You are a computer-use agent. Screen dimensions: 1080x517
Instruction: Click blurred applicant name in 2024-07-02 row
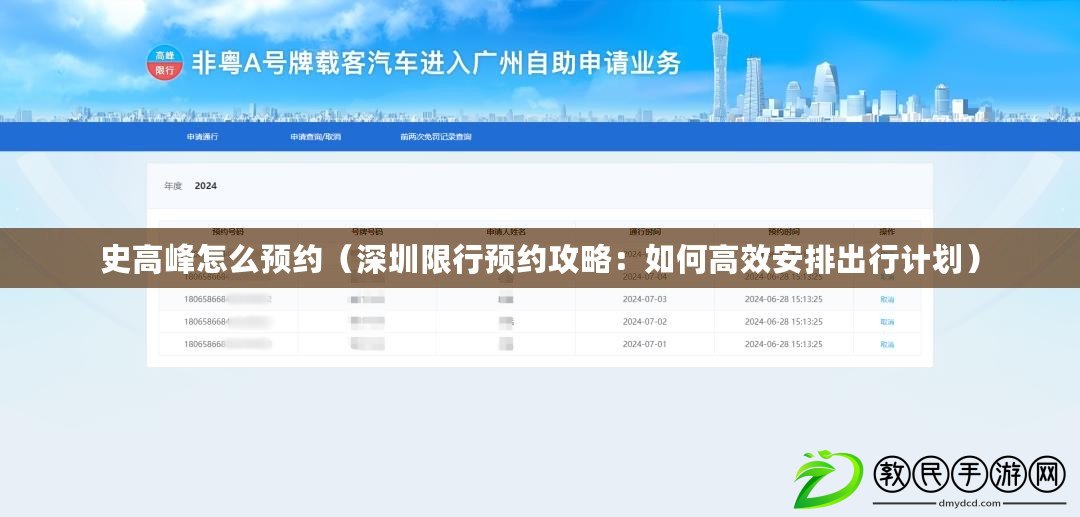click(x=506, y=321)
